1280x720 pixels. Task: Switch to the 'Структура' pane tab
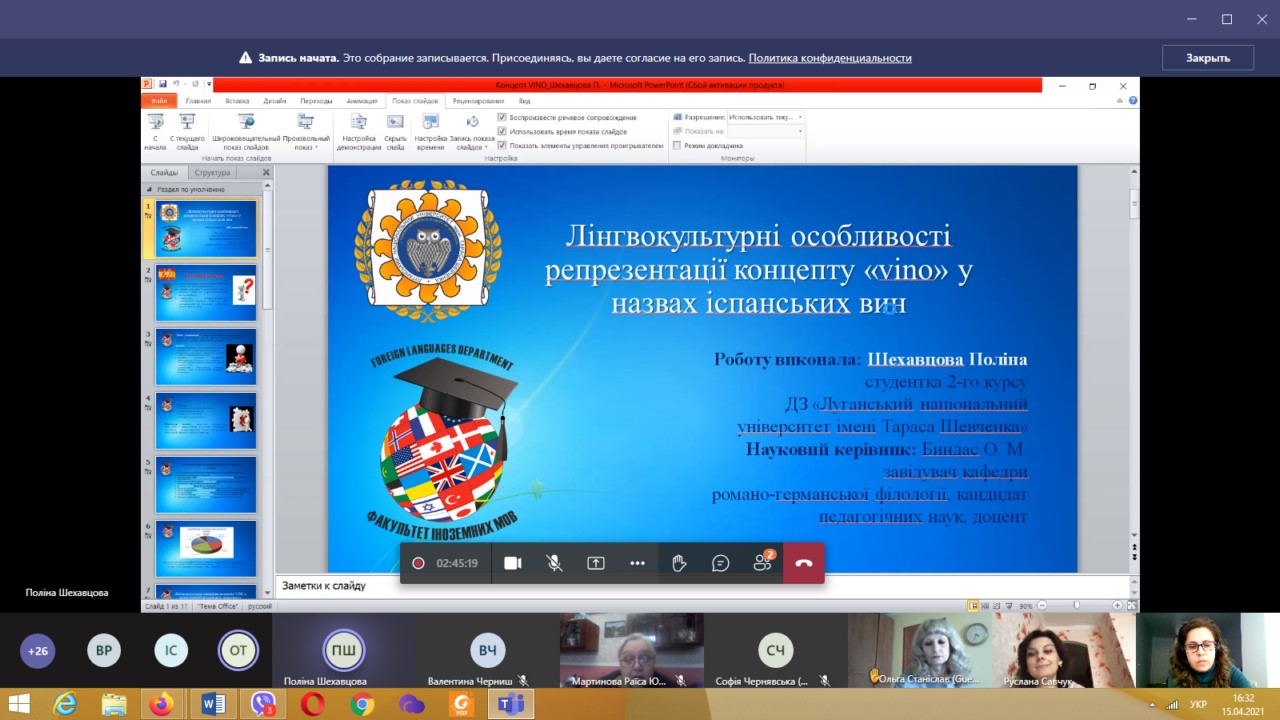click(x=212, y=172)
